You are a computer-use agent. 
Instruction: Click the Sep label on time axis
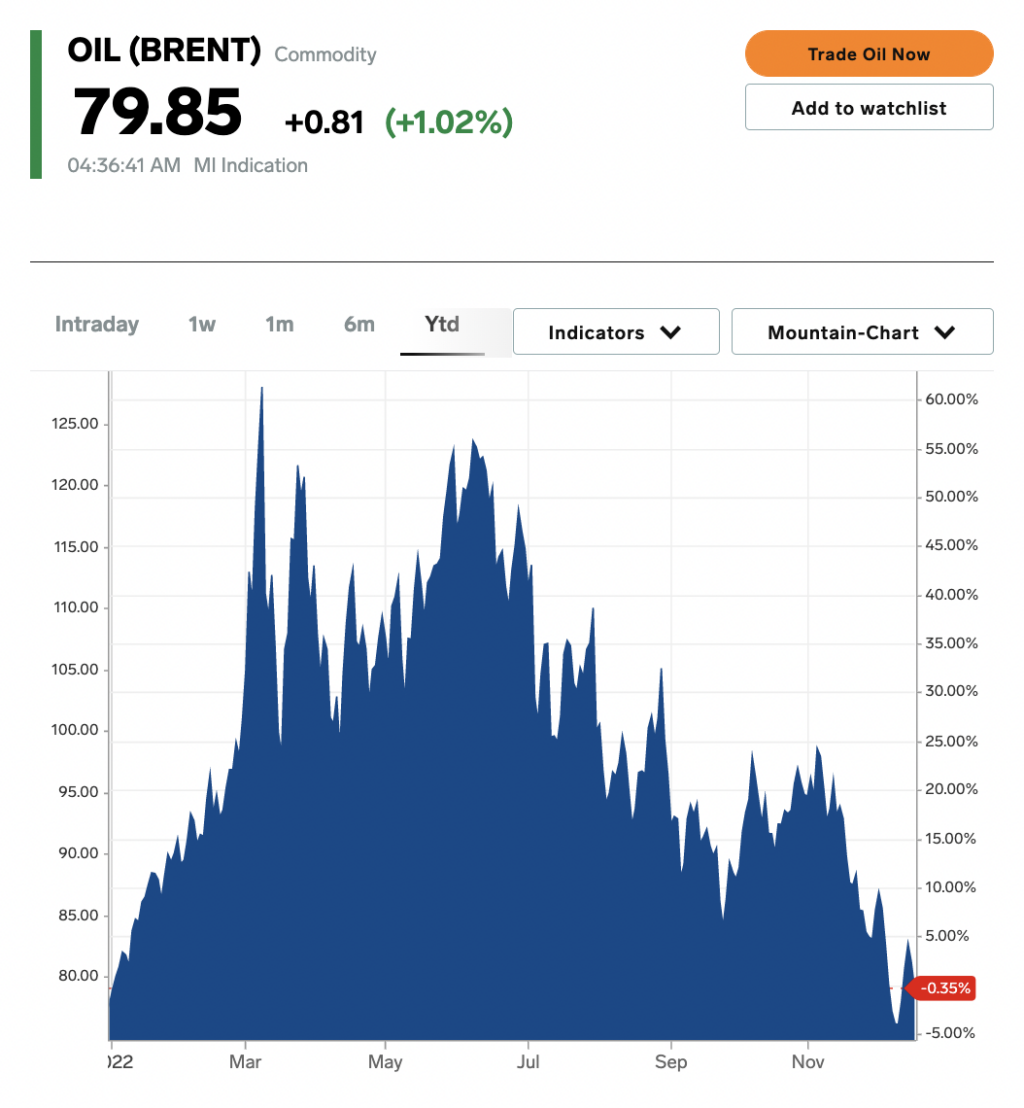click(671, 1061)
